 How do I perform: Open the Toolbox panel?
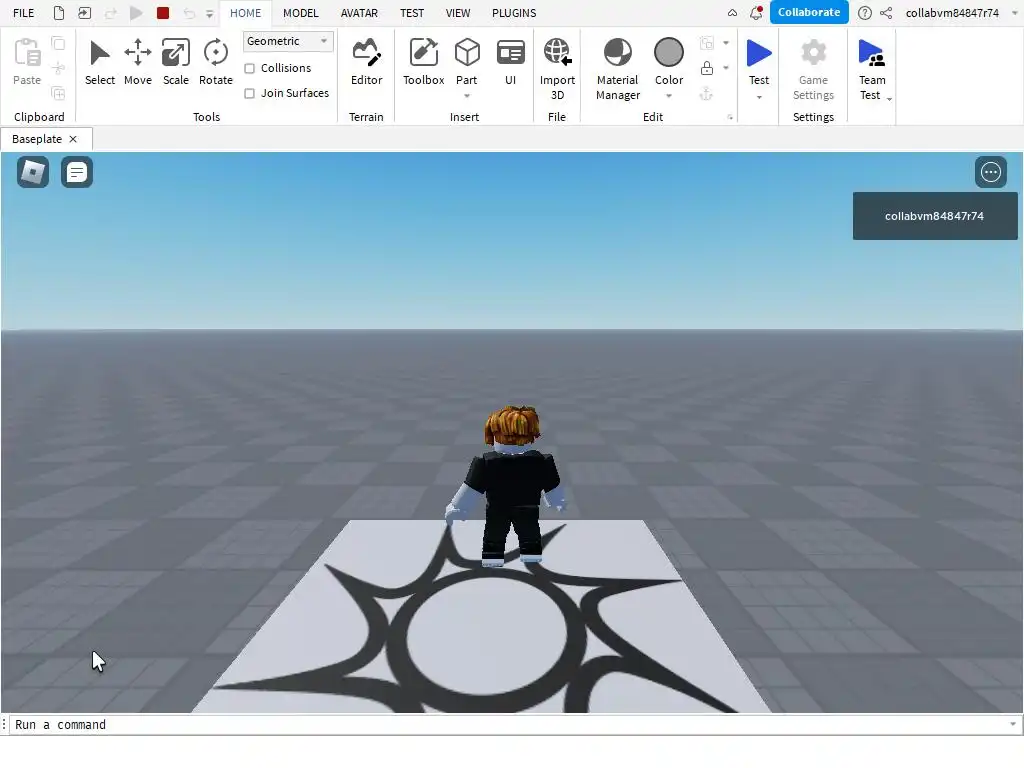point(423,62)
